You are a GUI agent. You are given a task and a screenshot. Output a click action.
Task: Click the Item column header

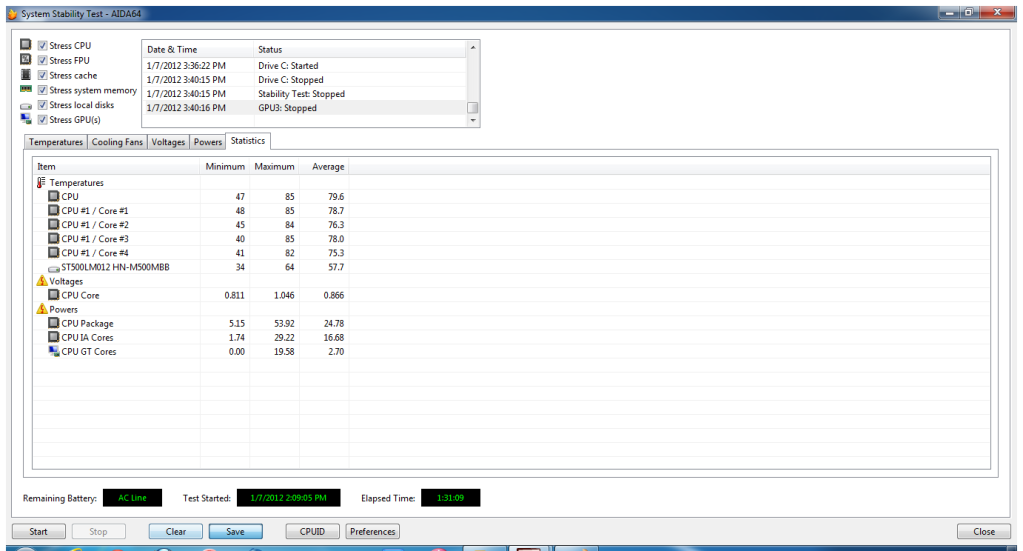tap(116, 166)
